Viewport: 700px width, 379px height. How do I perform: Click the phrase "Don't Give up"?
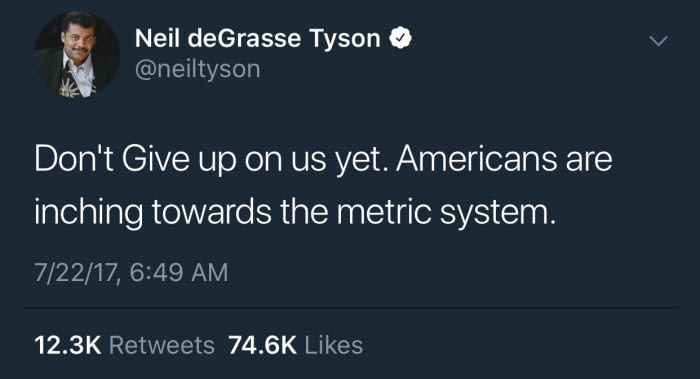(135, 160)
